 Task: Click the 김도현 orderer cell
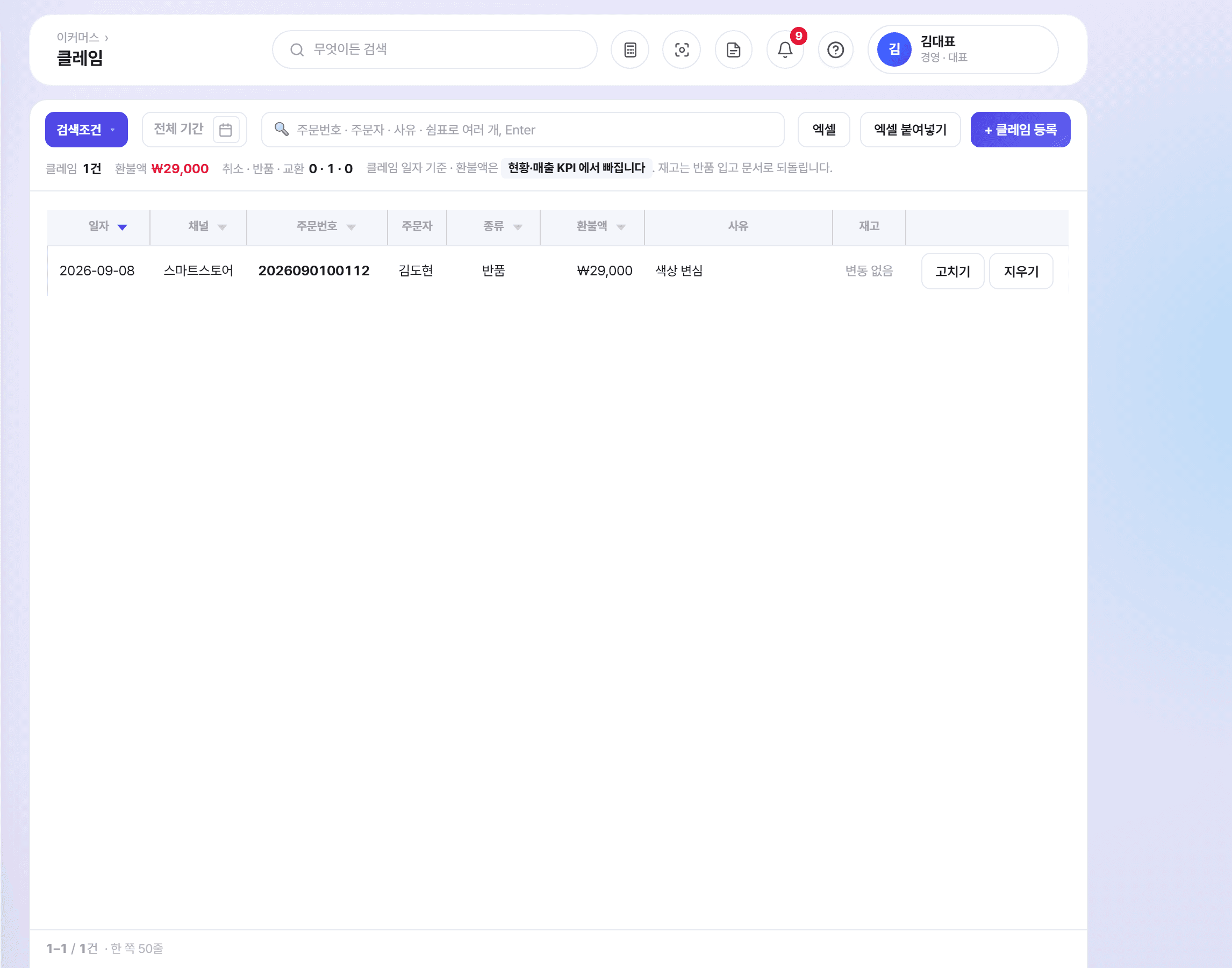pos(416,271)
